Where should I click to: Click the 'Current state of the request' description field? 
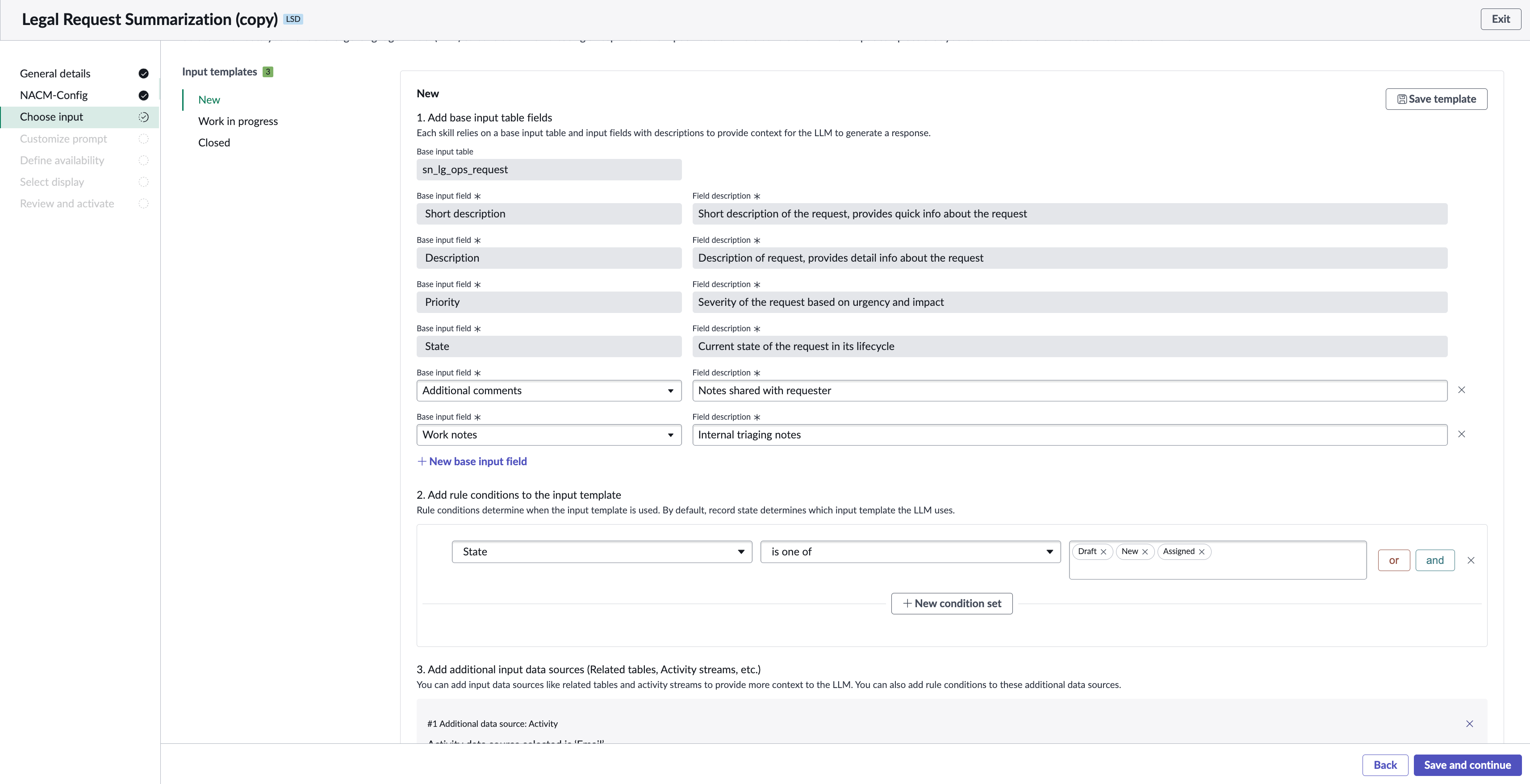tap(1070, 346)
